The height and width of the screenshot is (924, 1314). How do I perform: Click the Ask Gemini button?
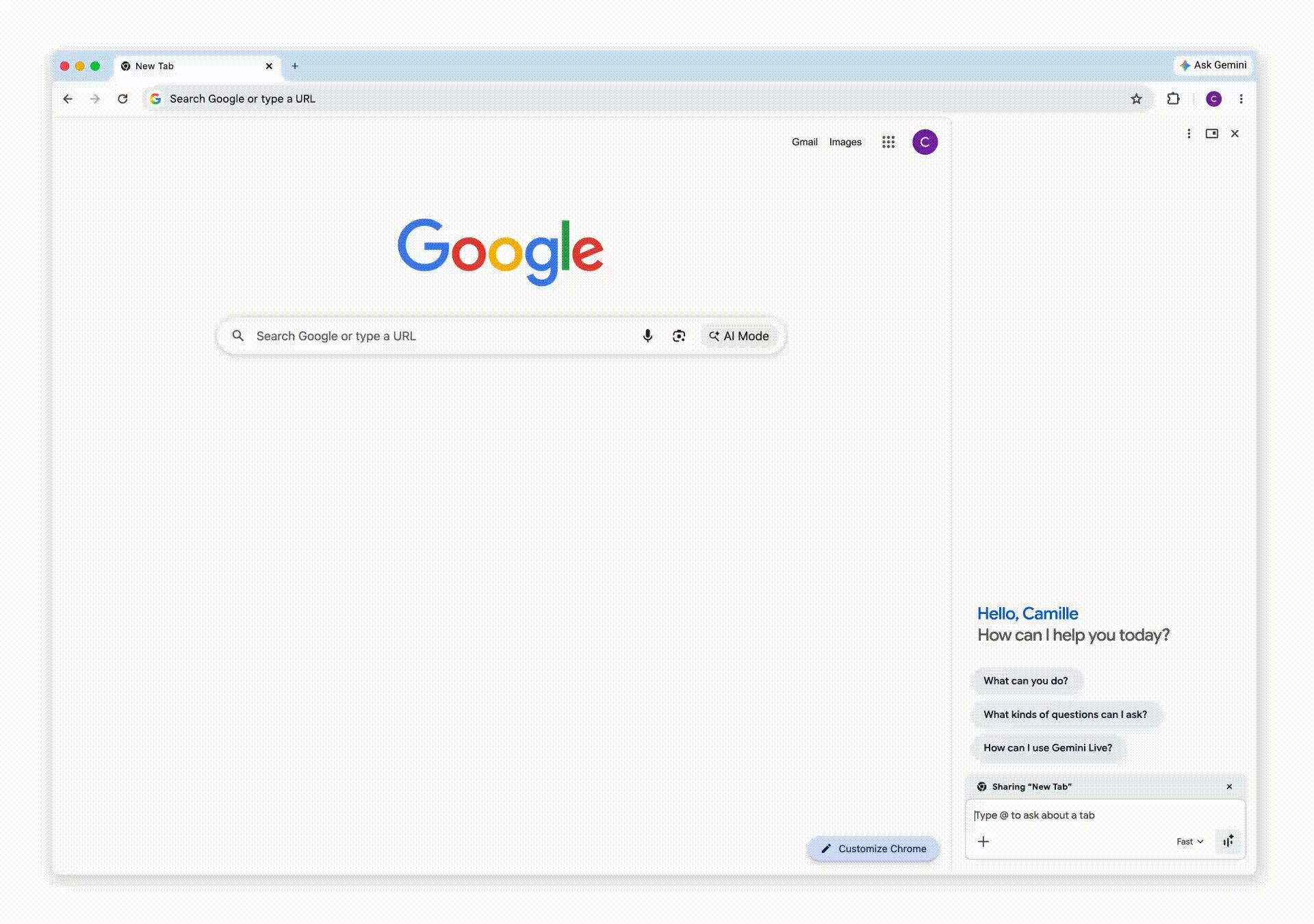[x=1213, y=65]
